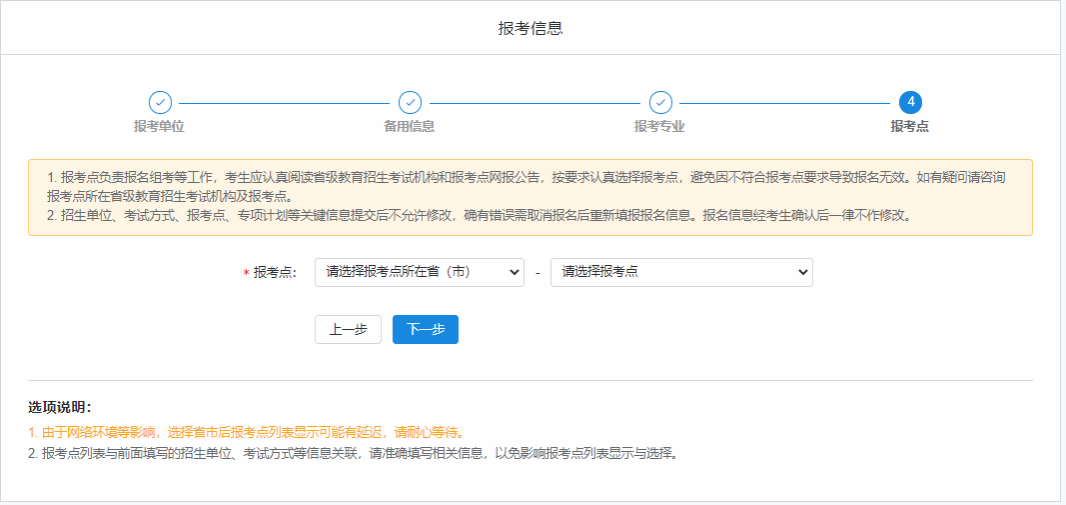Click the arrow on the 请选择报考点 dropdown
The image size is (1066, 505).
point(802,272)
